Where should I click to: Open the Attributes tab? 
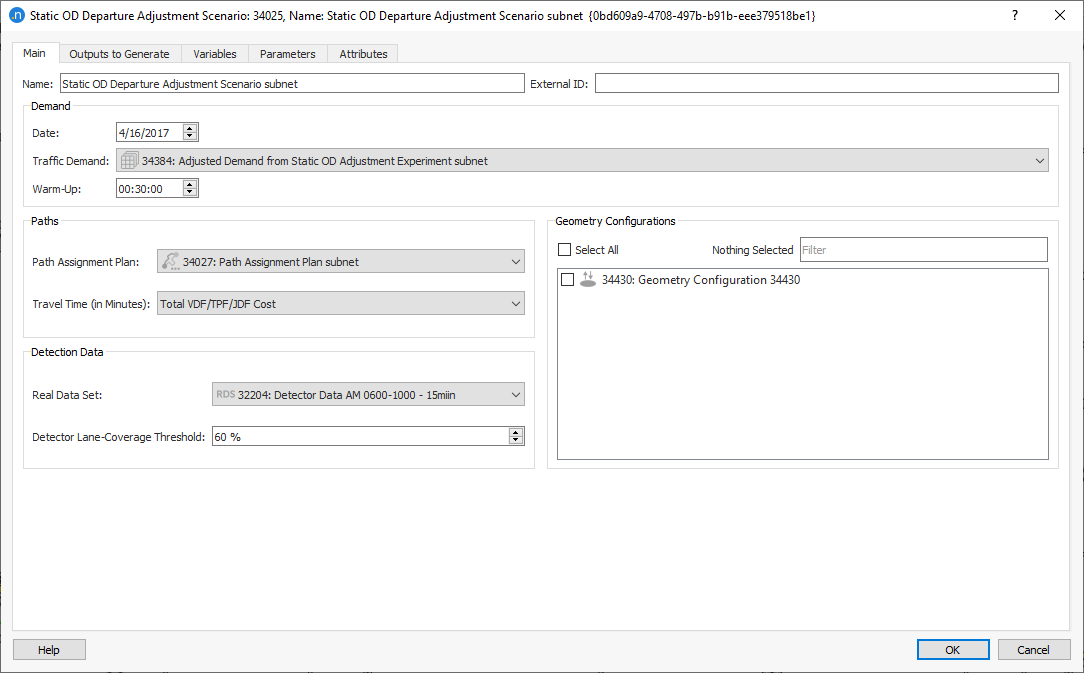click(x=362, y=53)
